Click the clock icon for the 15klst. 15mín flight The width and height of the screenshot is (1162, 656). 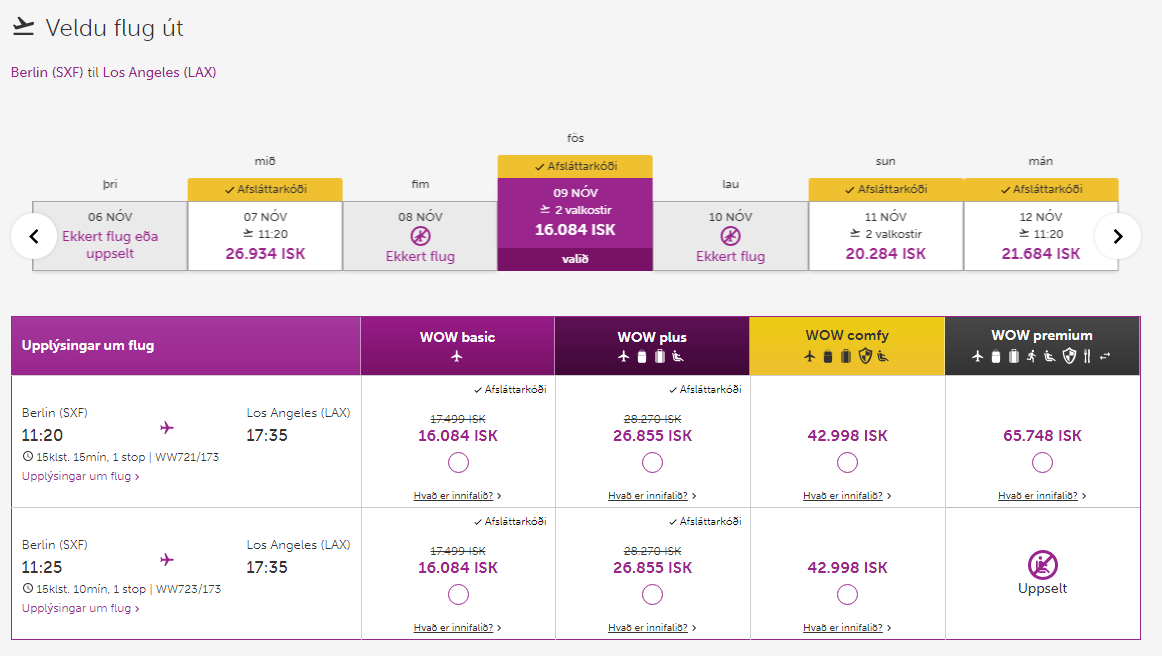pyautogui.click(x=27, y=457)
